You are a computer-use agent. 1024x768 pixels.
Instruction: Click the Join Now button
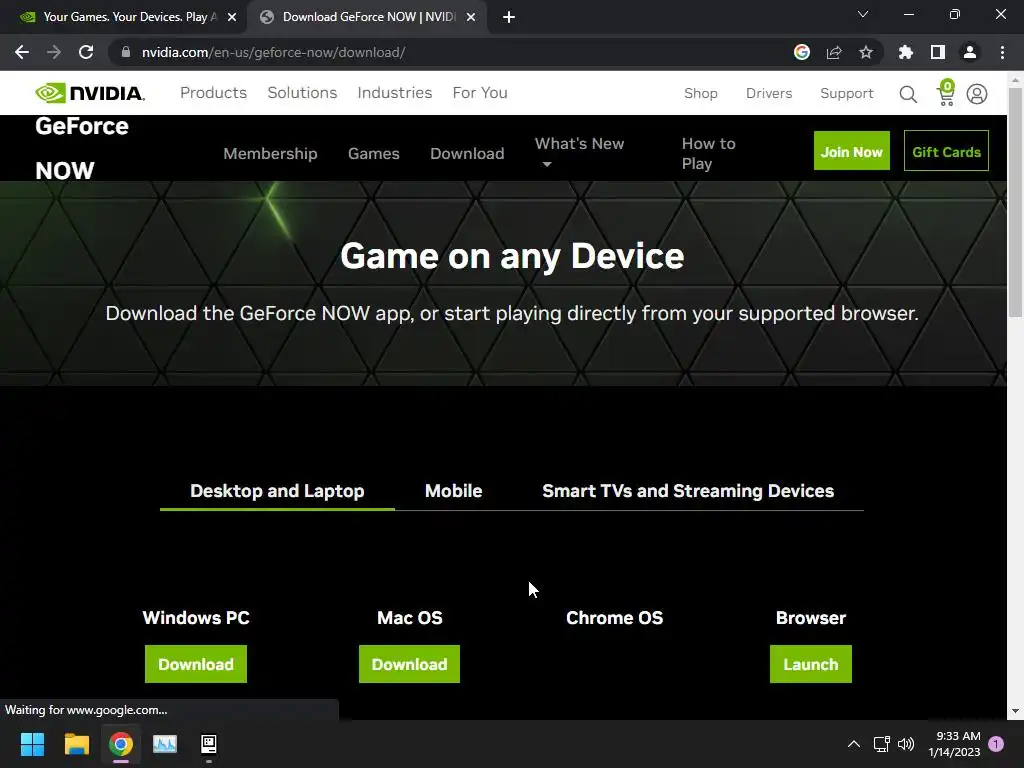(x=852, y=151)
